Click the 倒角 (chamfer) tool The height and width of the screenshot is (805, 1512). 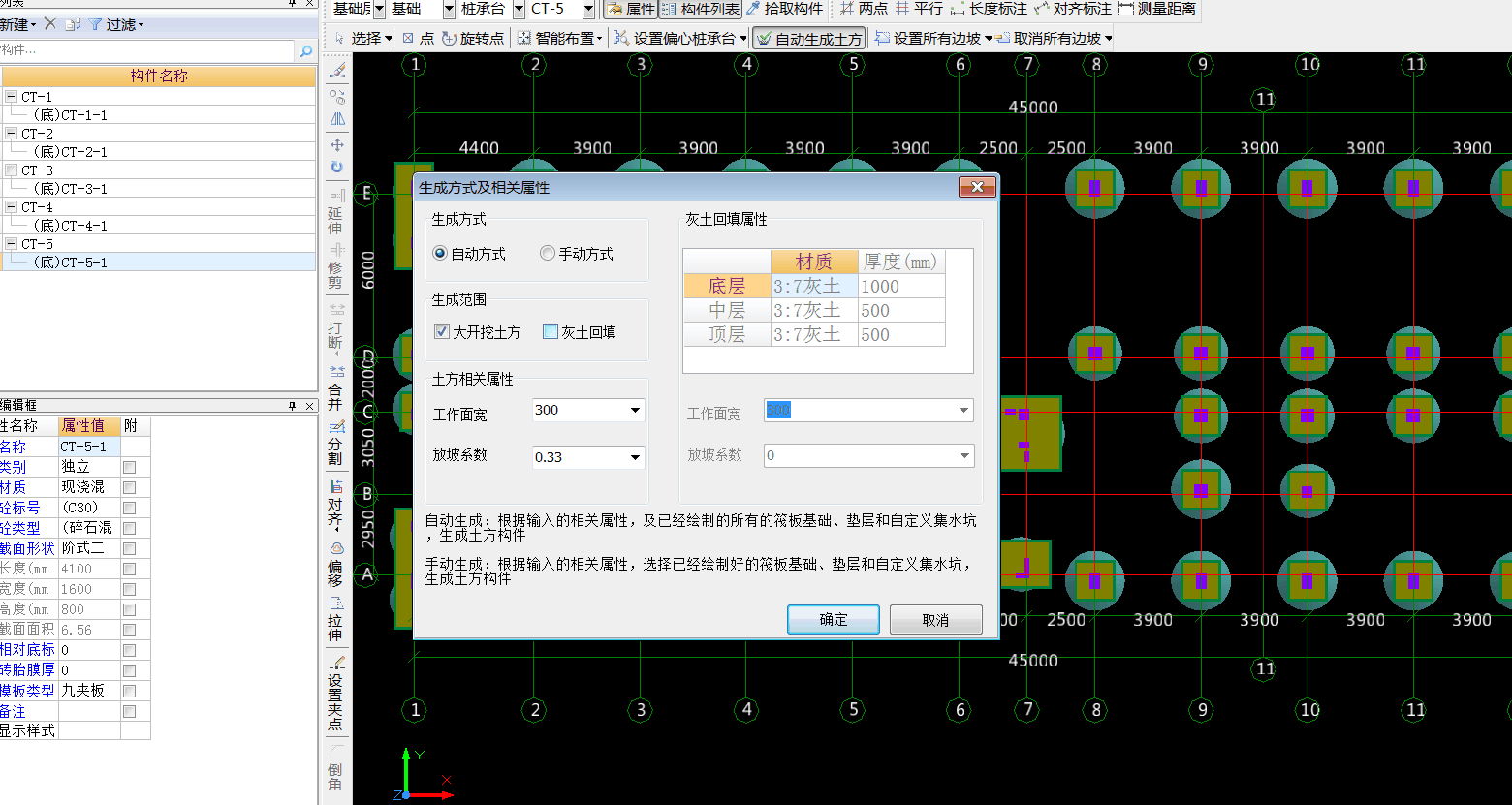point(335,768)
